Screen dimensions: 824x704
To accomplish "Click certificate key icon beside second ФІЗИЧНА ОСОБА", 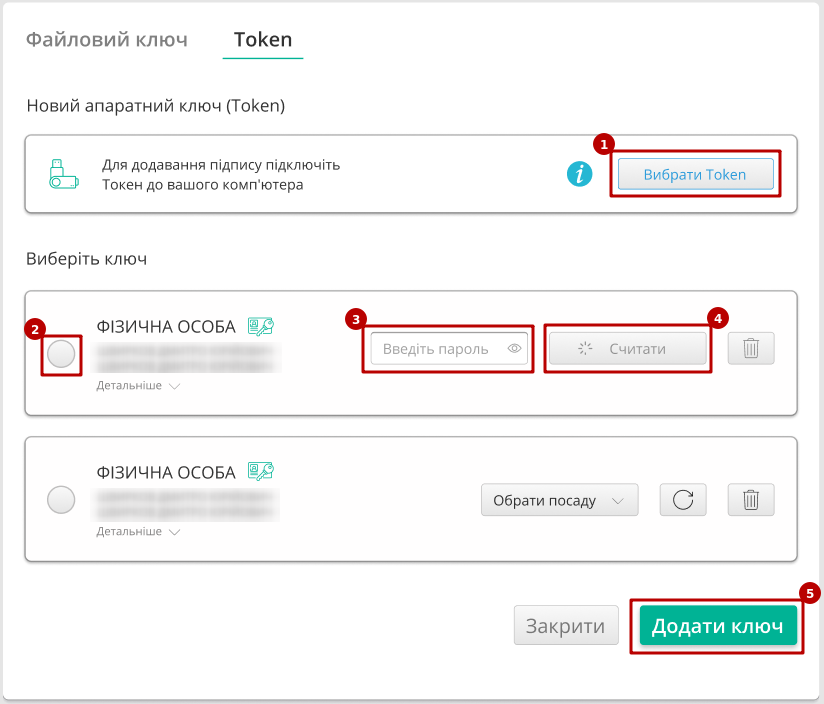I will tap(261, 471).
